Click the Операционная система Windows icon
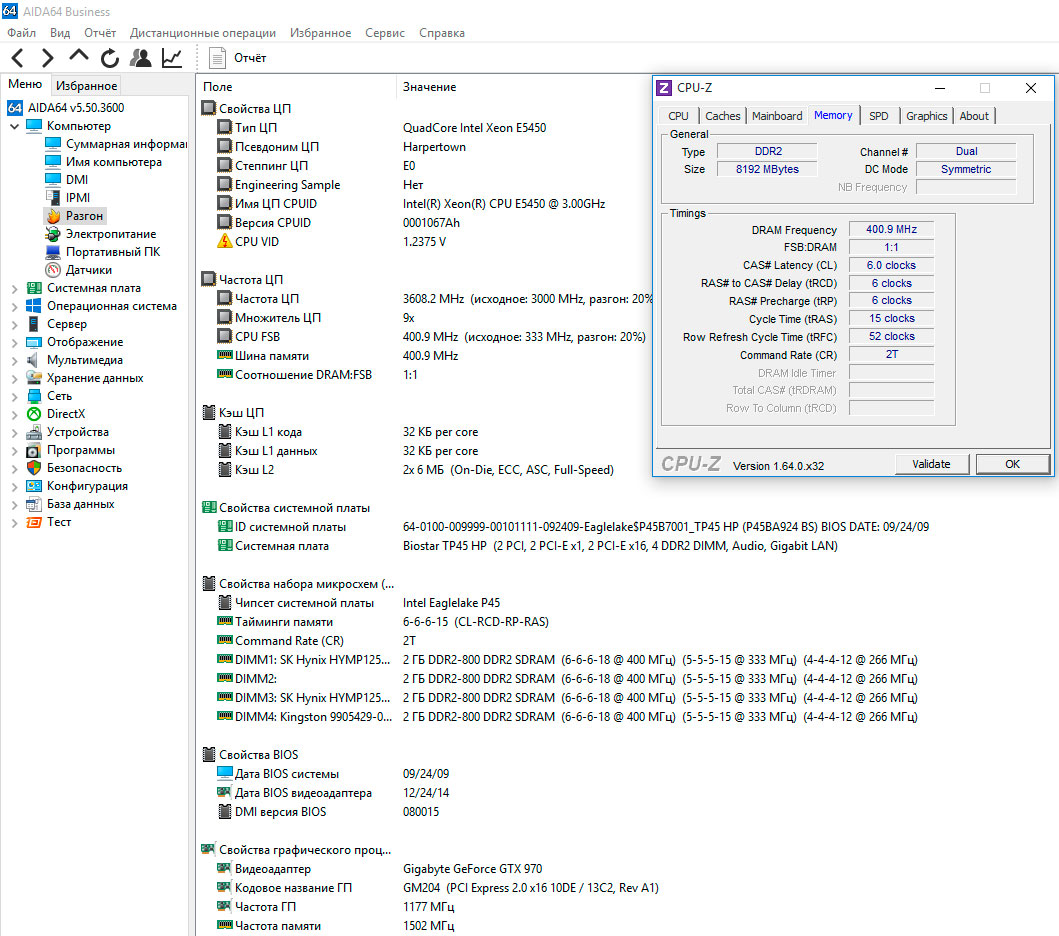 [x=34, y=306]
